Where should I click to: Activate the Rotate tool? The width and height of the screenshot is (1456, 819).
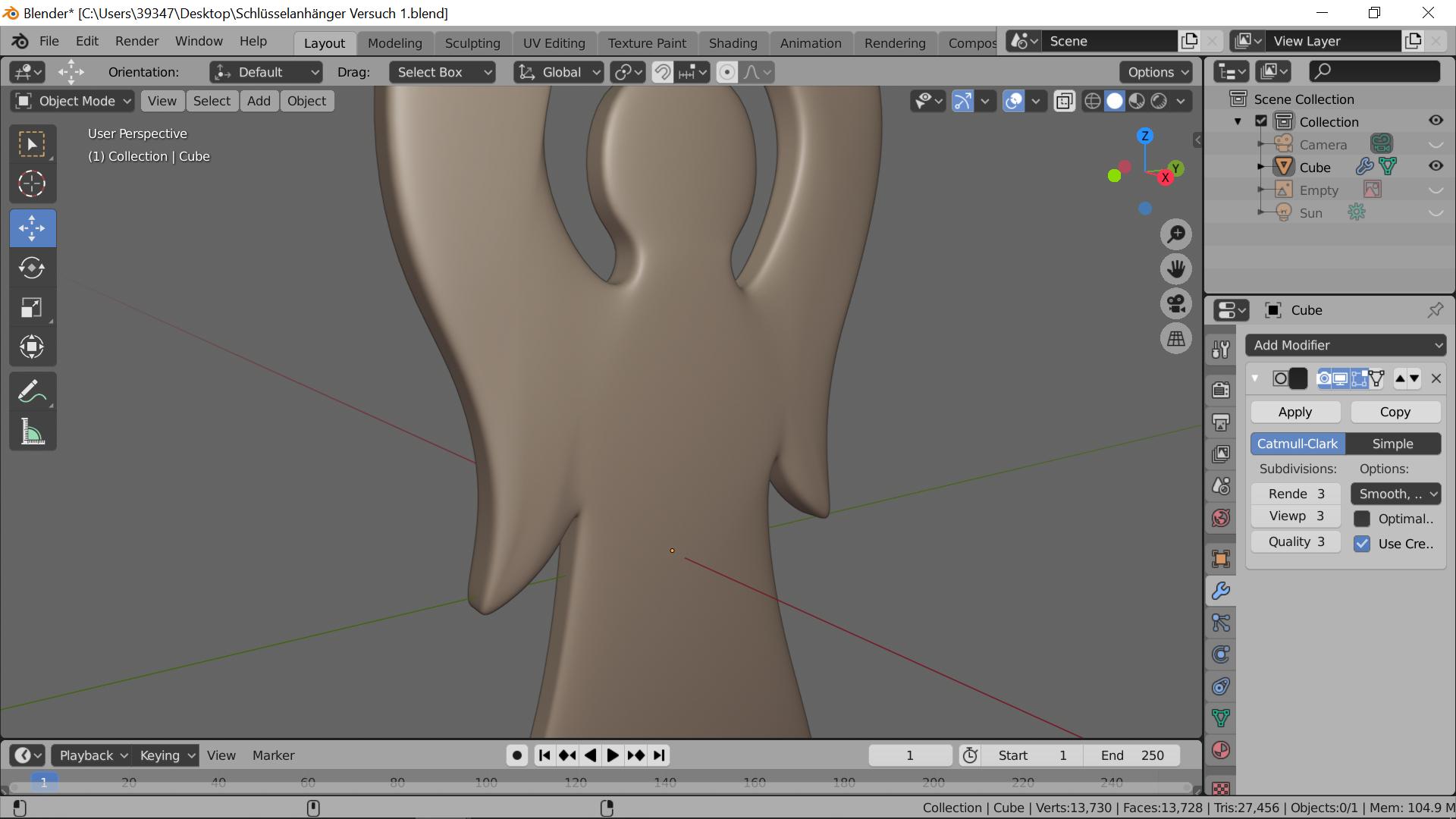(32, 268)
